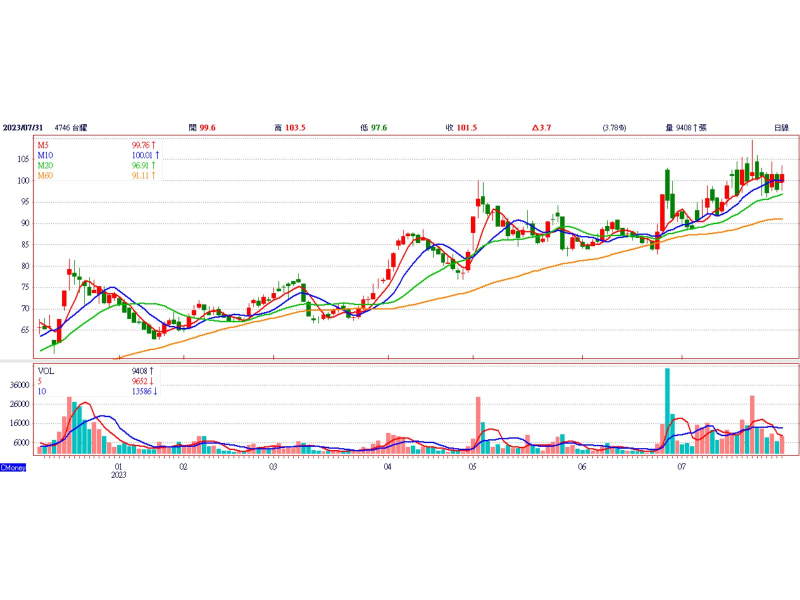Click the 01 2023 month axis marker
Image resolution: width=800 pixels, height=600 pixels.
[x=119, y=470]
